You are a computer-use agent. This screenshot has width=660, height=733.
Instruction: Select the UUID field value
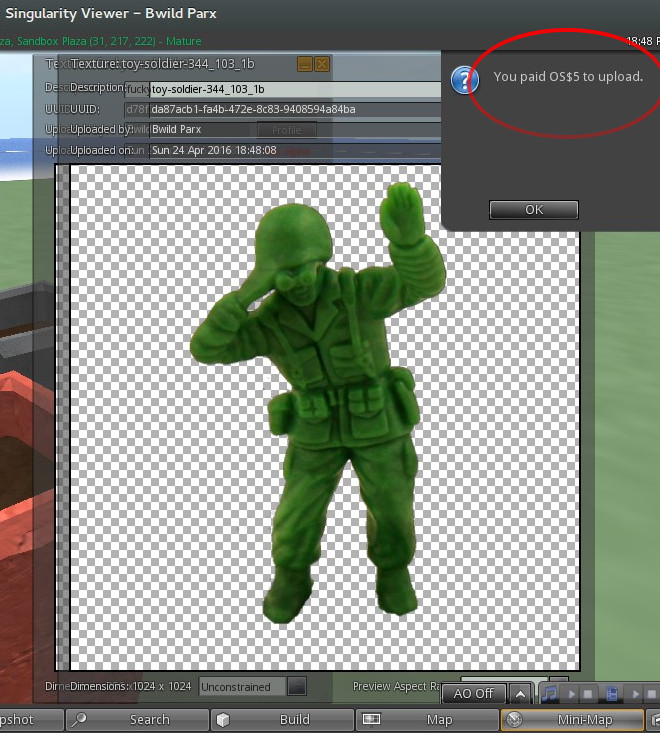[295, 109]
